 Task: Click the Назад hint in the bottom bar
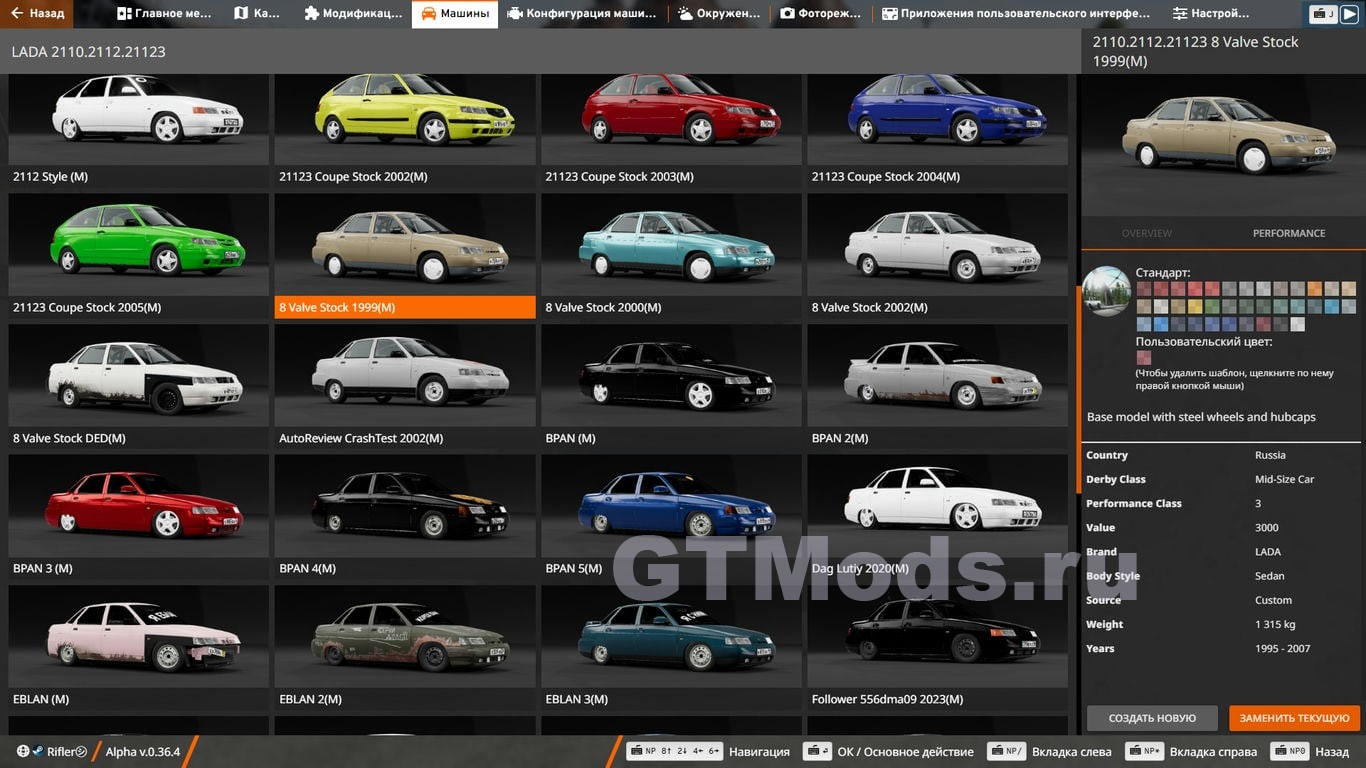[x=1309, y=751]
